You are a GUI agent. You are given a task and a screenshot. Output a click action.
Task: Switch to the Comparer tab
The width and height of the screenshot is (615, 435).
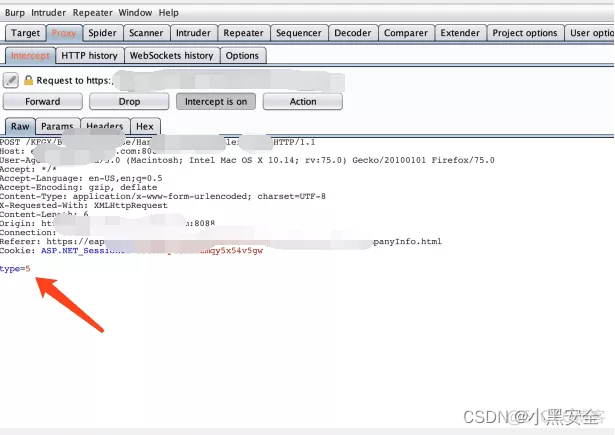(406, 33)
